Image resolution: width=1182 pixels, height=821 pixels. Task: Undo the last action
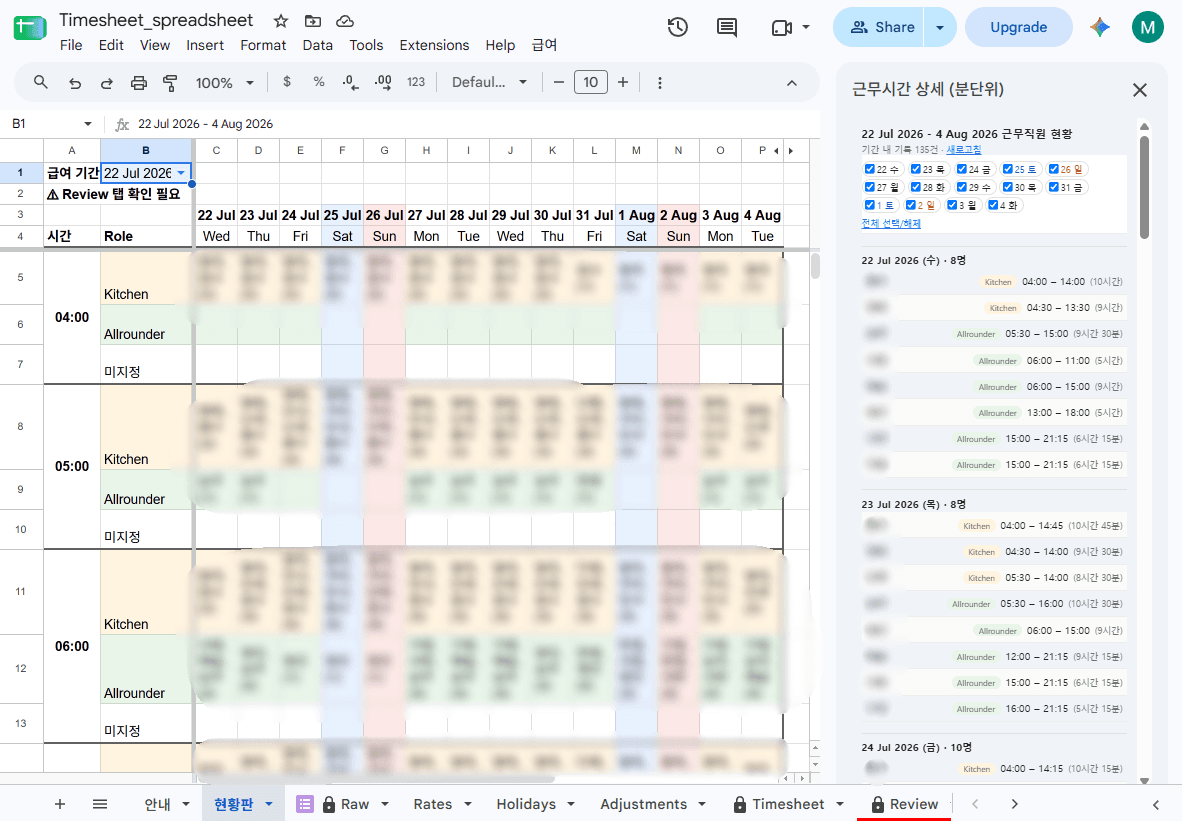coord(75,83)
